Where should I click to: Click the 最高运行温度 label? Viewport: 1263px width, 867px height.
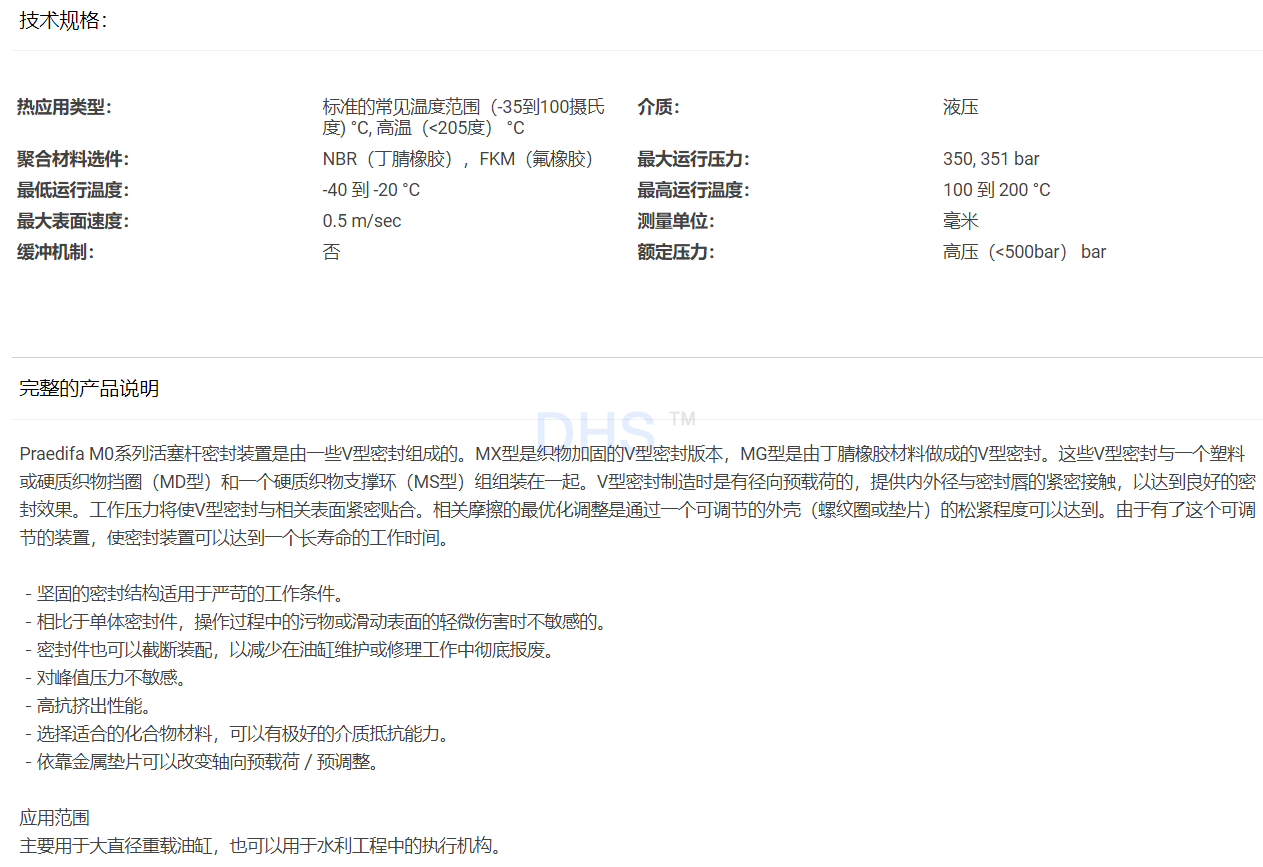pos(693,190)
